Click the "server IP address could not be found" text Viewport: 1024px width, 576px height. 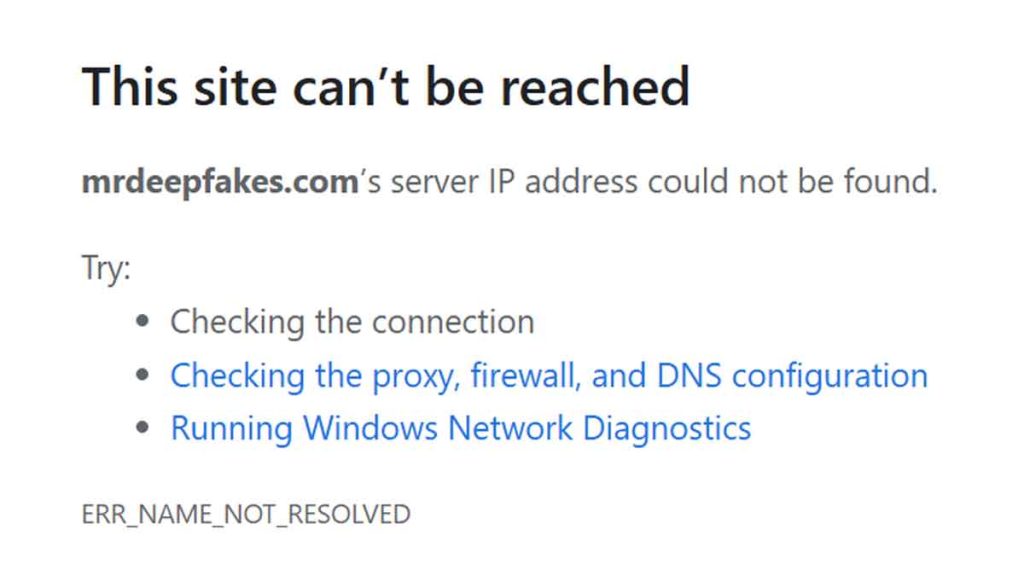pos(660,183)
